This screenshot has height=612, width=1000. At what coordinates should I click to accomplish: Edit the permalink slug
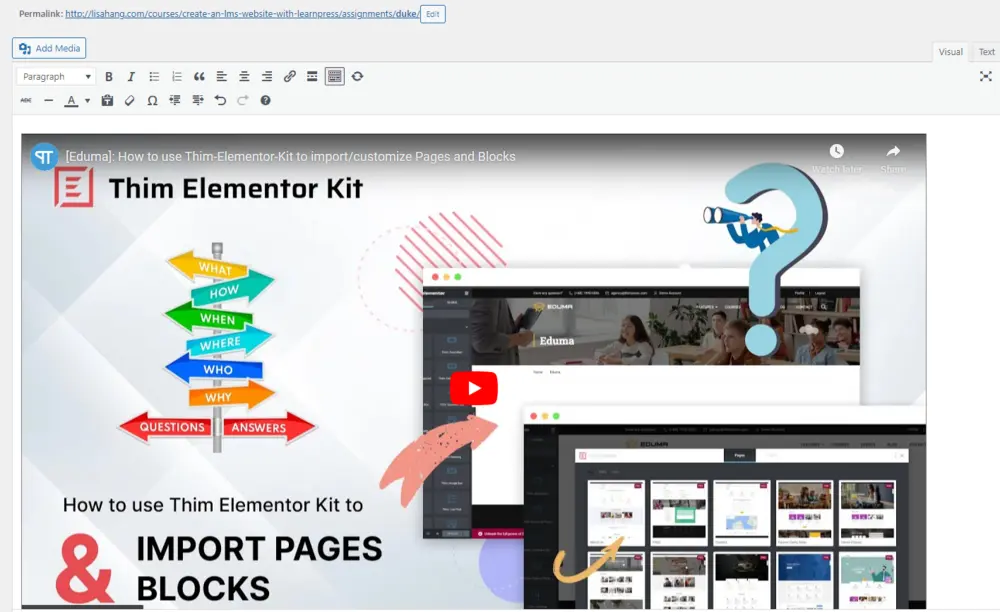(x=432, y=14)
